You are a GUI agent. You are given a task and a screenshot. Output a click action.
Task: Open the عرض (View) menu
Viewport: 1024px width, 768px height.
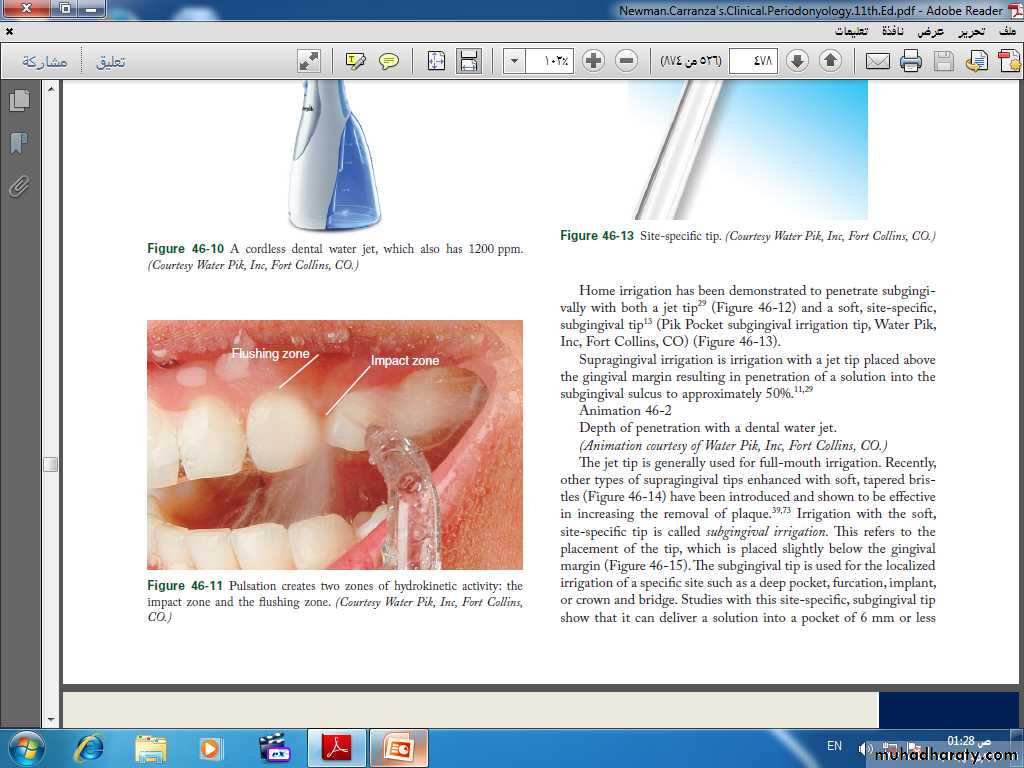pos(931,31)
